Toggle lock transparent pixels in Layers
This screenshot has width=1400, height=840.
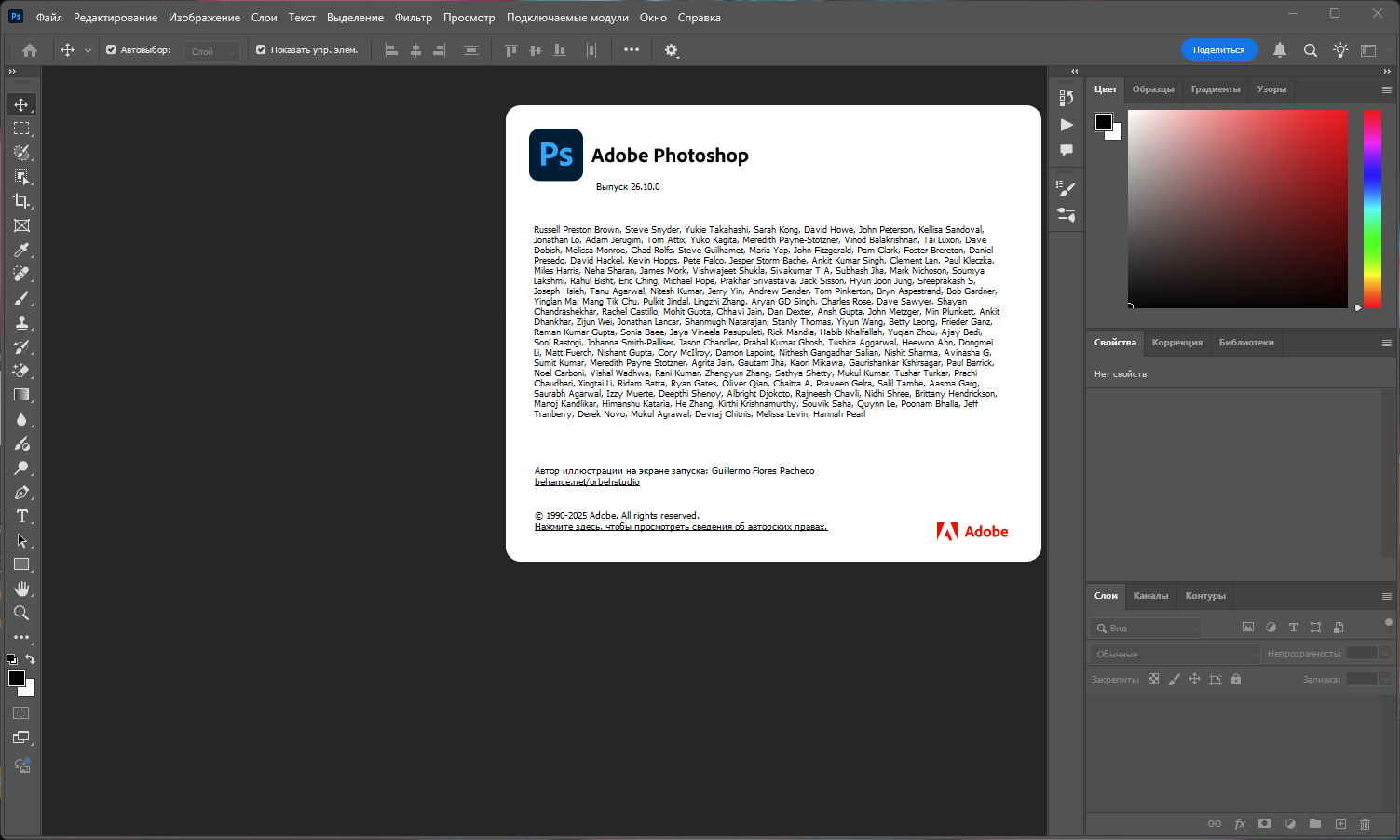coord(1153,679)
